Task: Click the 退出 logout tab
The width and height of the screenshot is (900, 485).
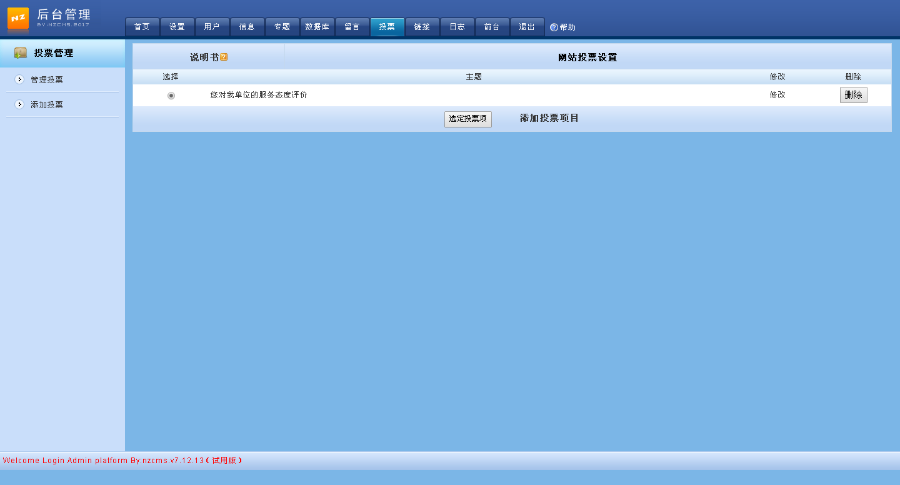Action: click(x=527, y=27)
